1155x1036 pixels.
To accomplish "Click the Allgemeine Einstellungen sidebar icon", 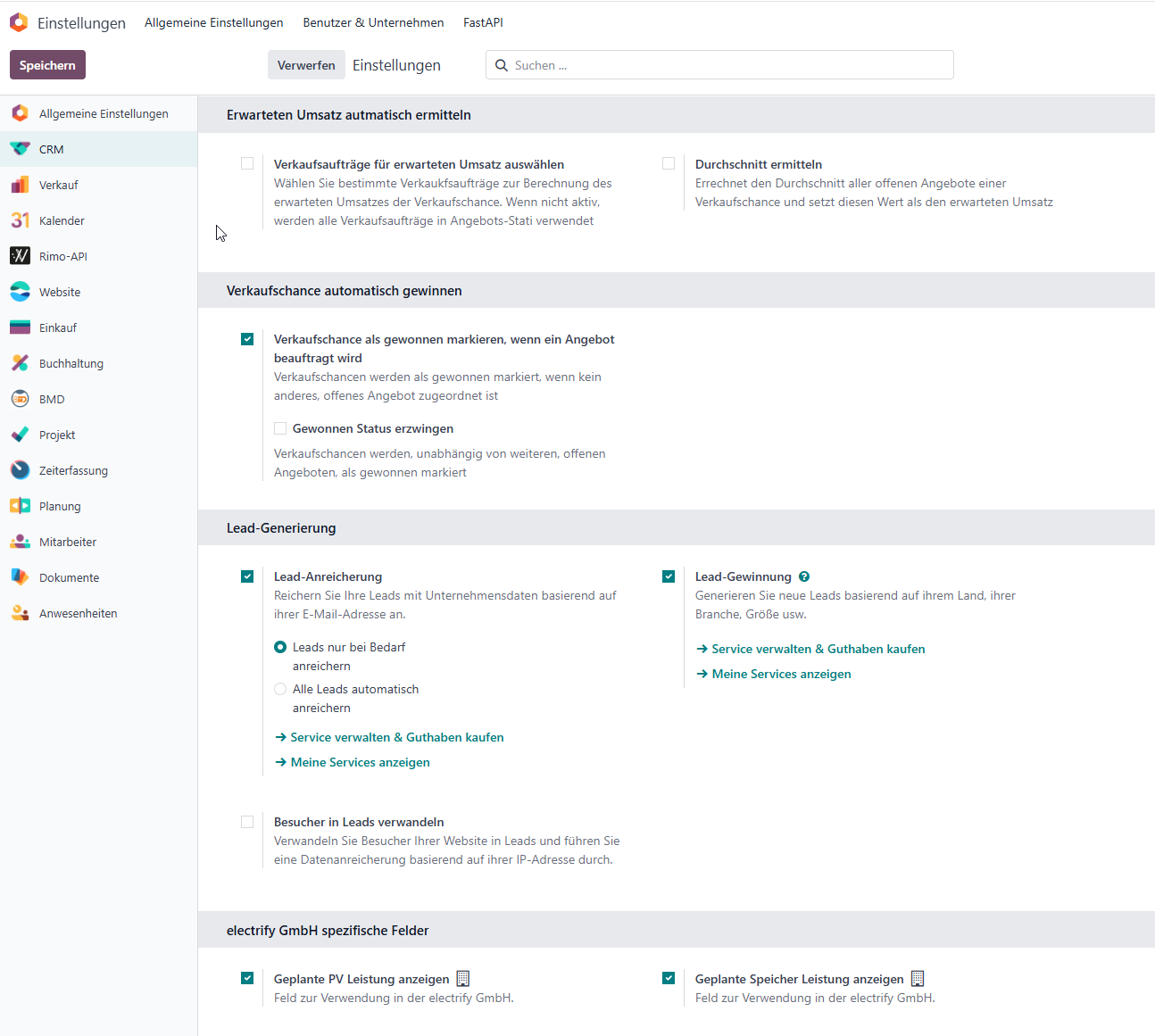I will [20, 113].
